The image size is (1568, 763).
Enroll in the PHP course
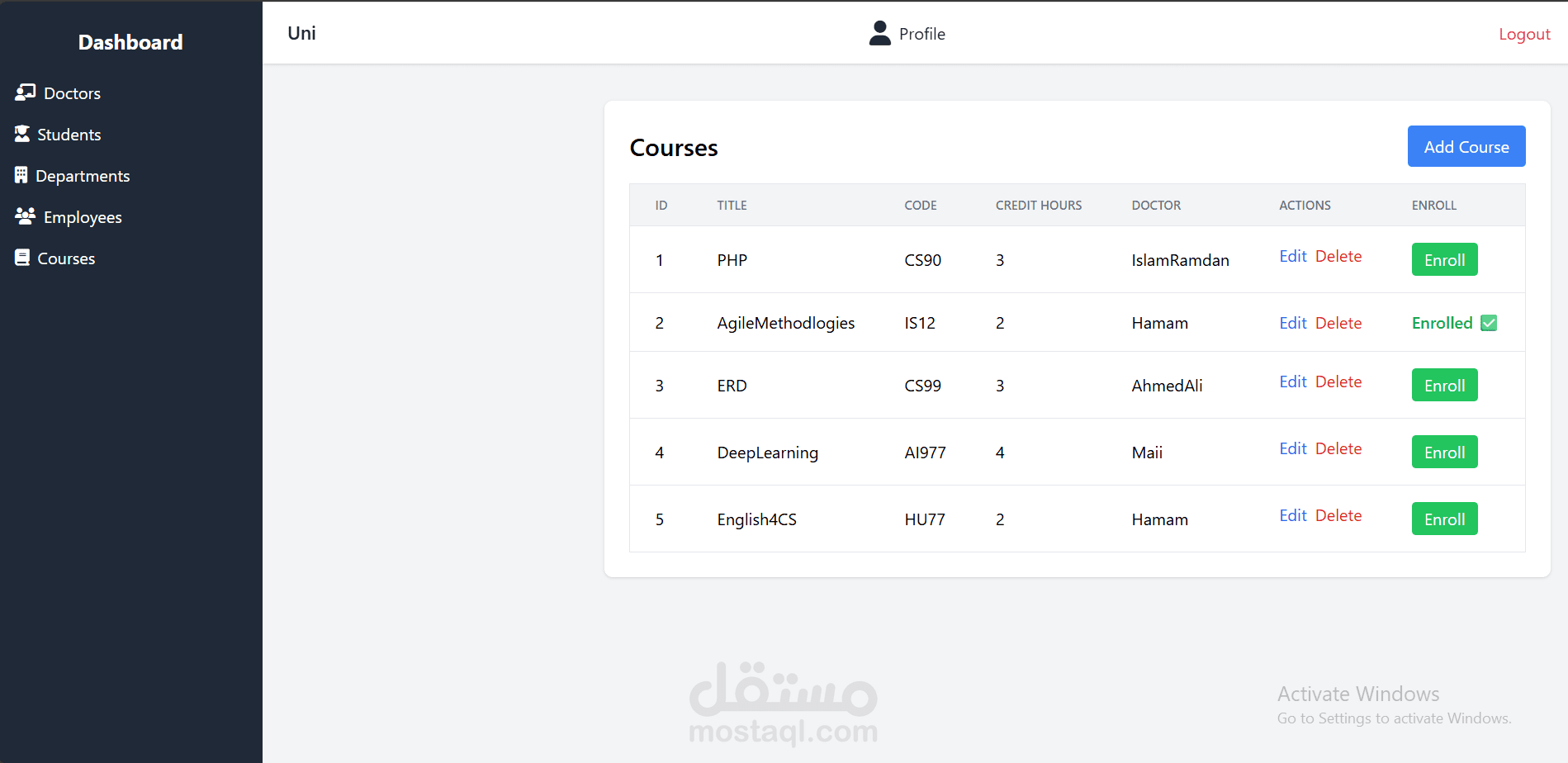pos(1444,259)
